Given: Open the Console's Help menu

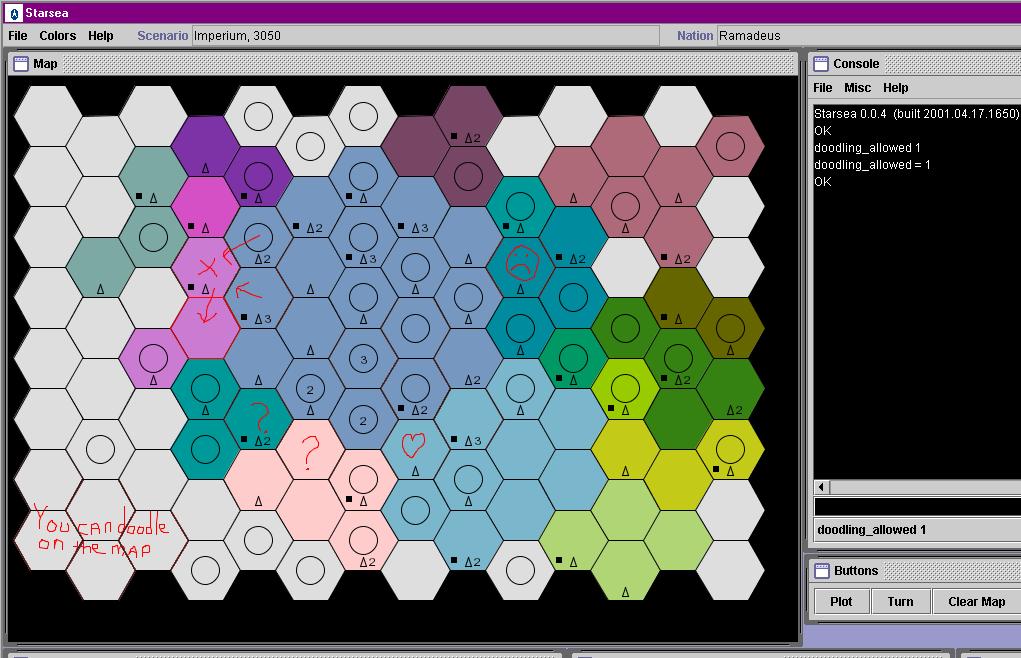Looking at the screenshot, I should pos(896,88).
